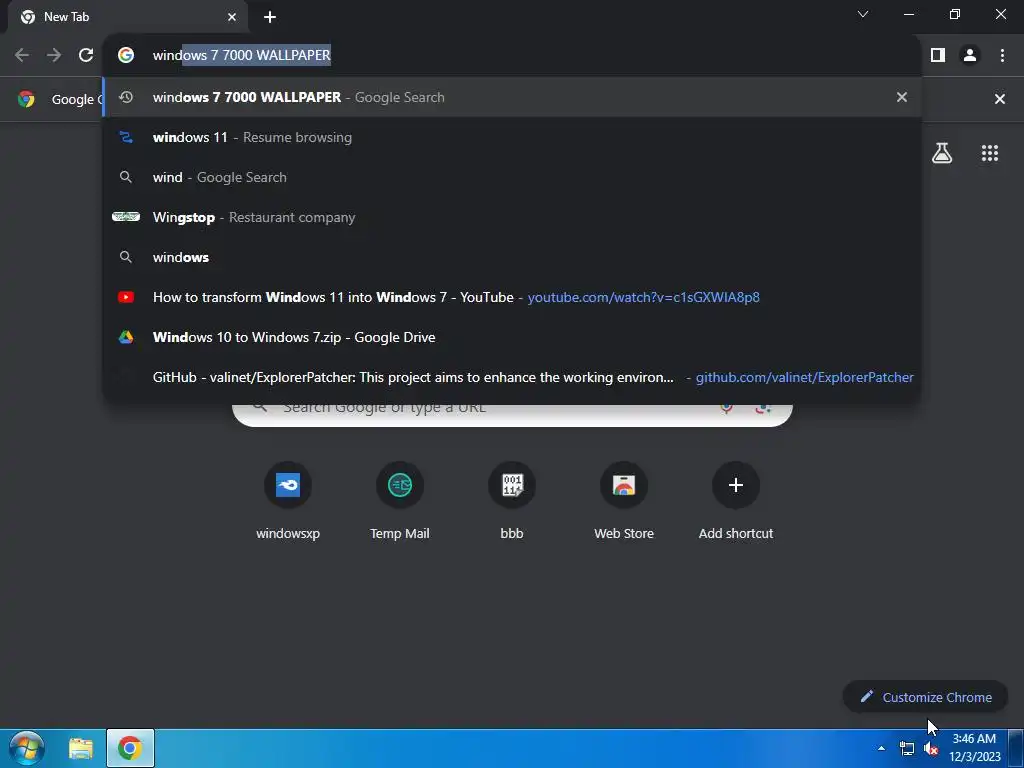The image size is (1024, 768).
Task: Click the network tray icon
Action: [x=907, y=748]
